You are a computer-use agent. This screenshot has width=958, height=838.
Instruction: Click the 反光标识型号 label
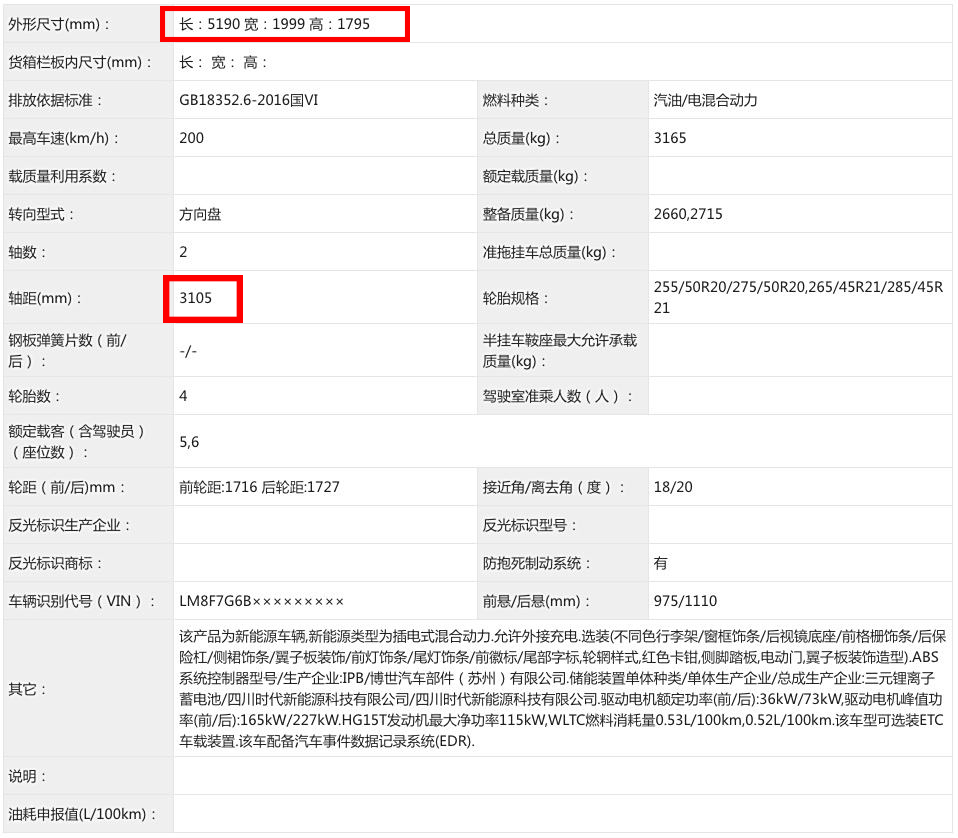[x=529, y=525]
